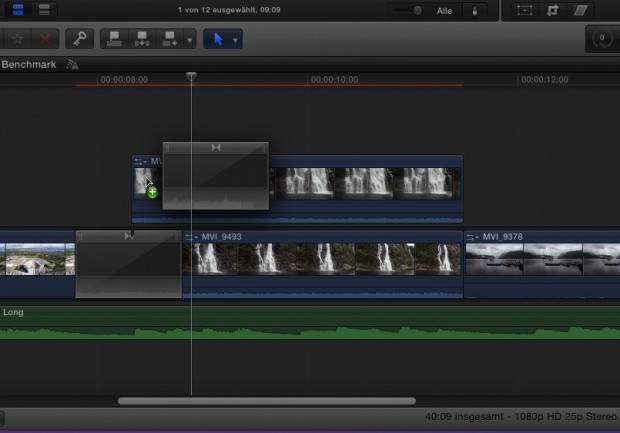Insert clip into storyline button

tap(141, 39)
